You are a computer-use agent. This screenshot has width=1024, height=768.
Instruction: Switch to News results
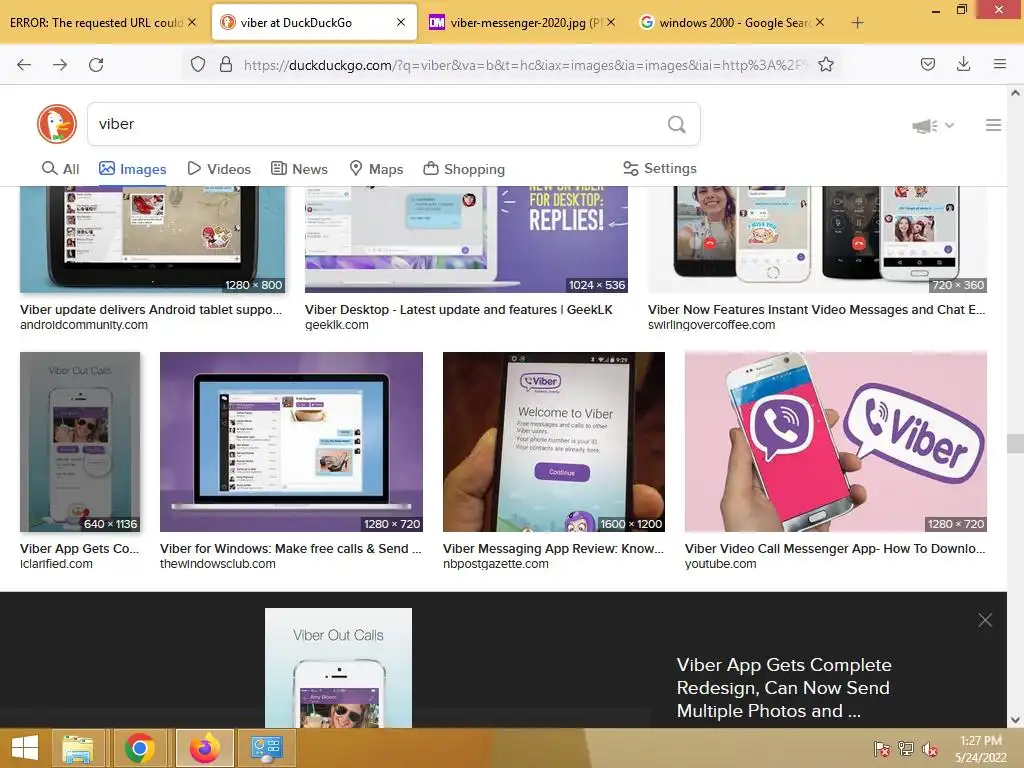(299, 168)
